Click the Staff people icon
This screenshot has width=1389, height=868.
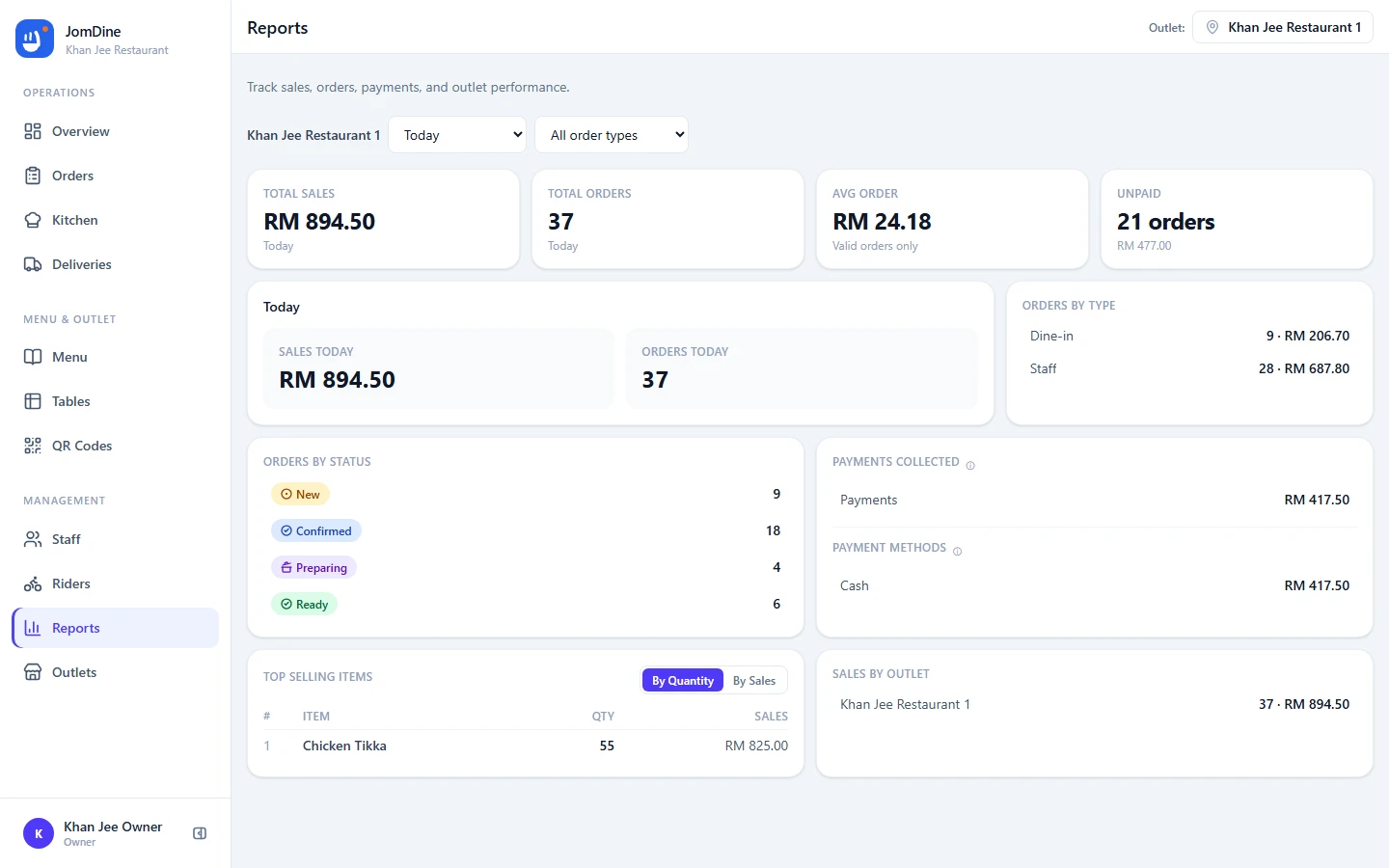(33, 539)
